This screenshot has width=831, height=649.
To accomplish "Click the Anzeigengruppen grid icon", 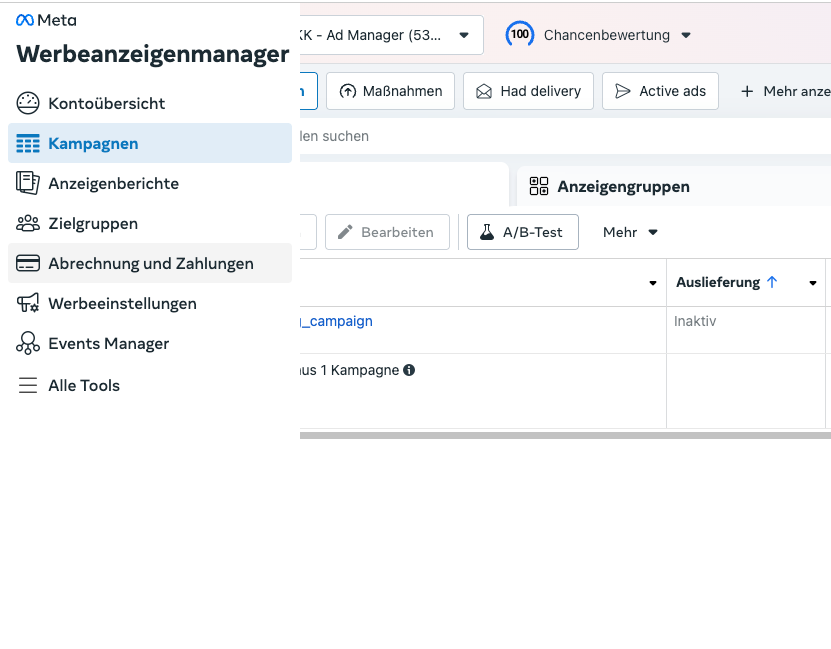I will click(539, 186).
